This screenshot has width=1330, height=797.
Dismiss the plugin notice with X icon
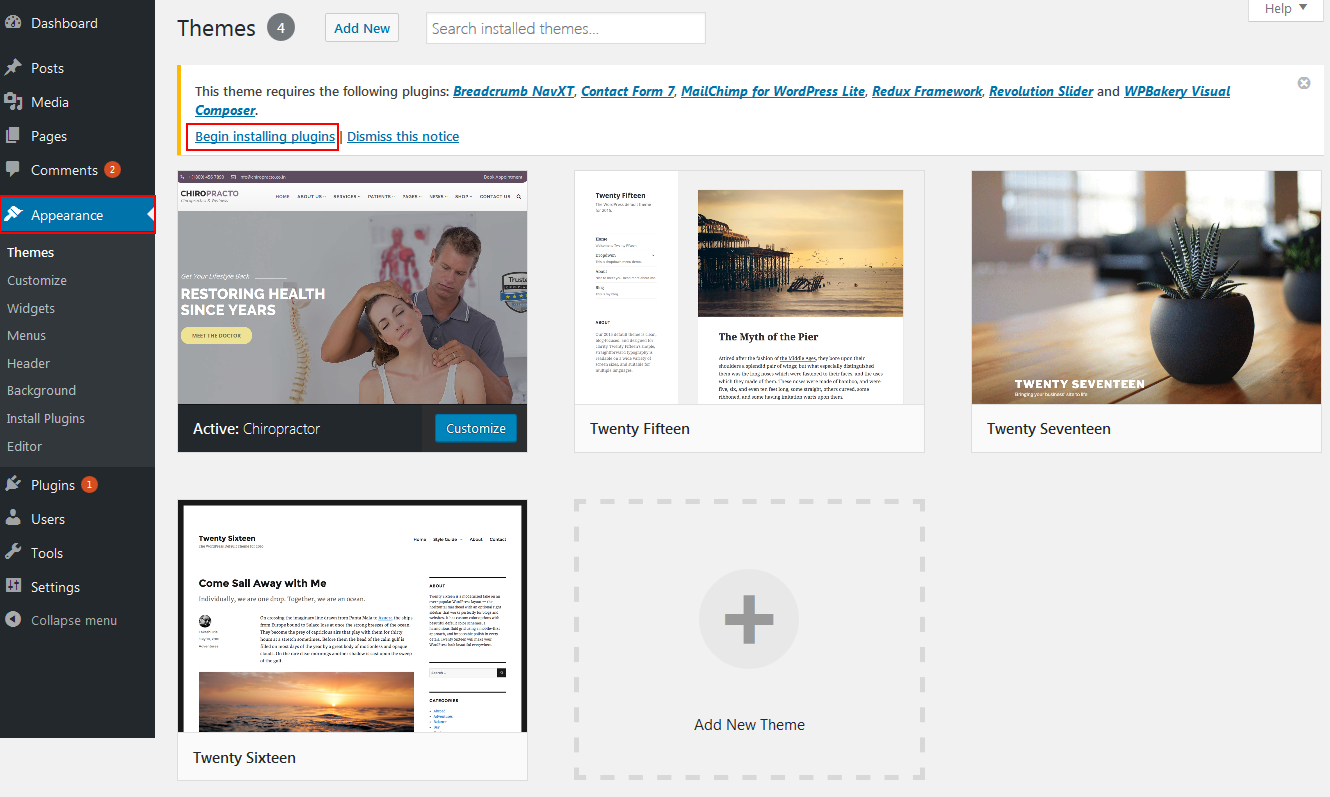point(1304,83)
